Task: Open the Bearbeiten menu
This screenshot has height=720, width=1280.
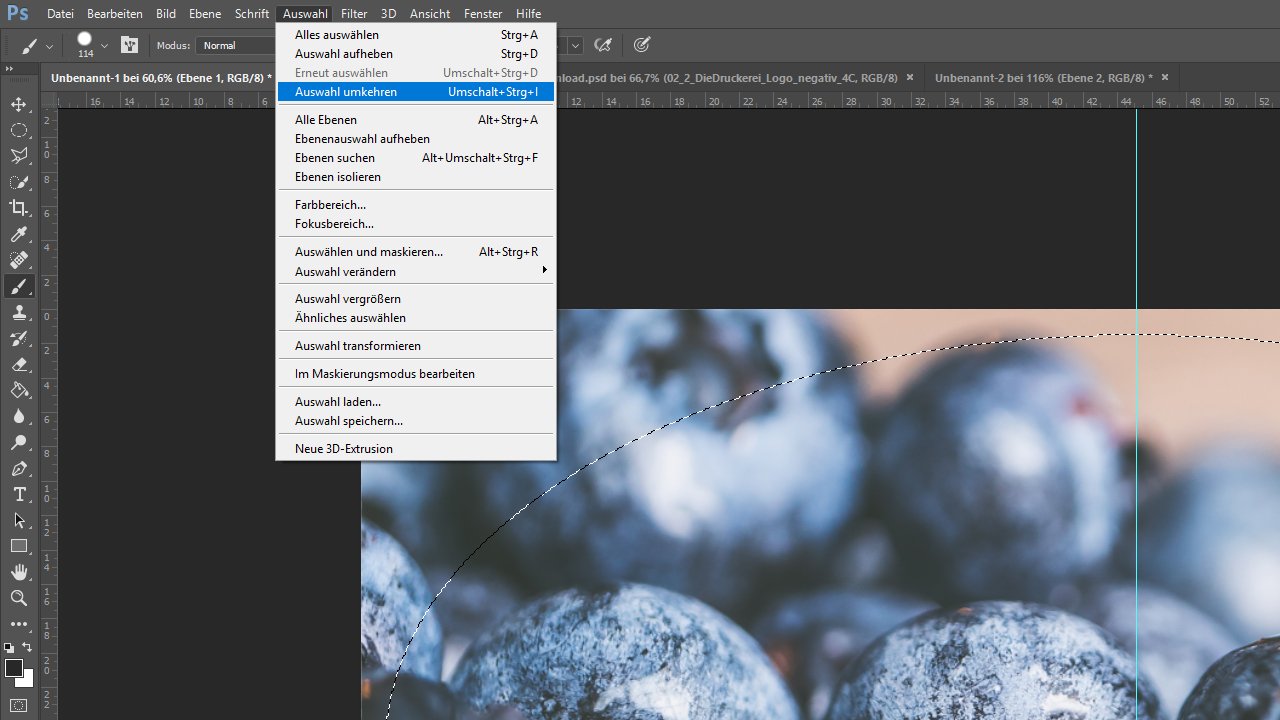Action: [x=115, y=14]
